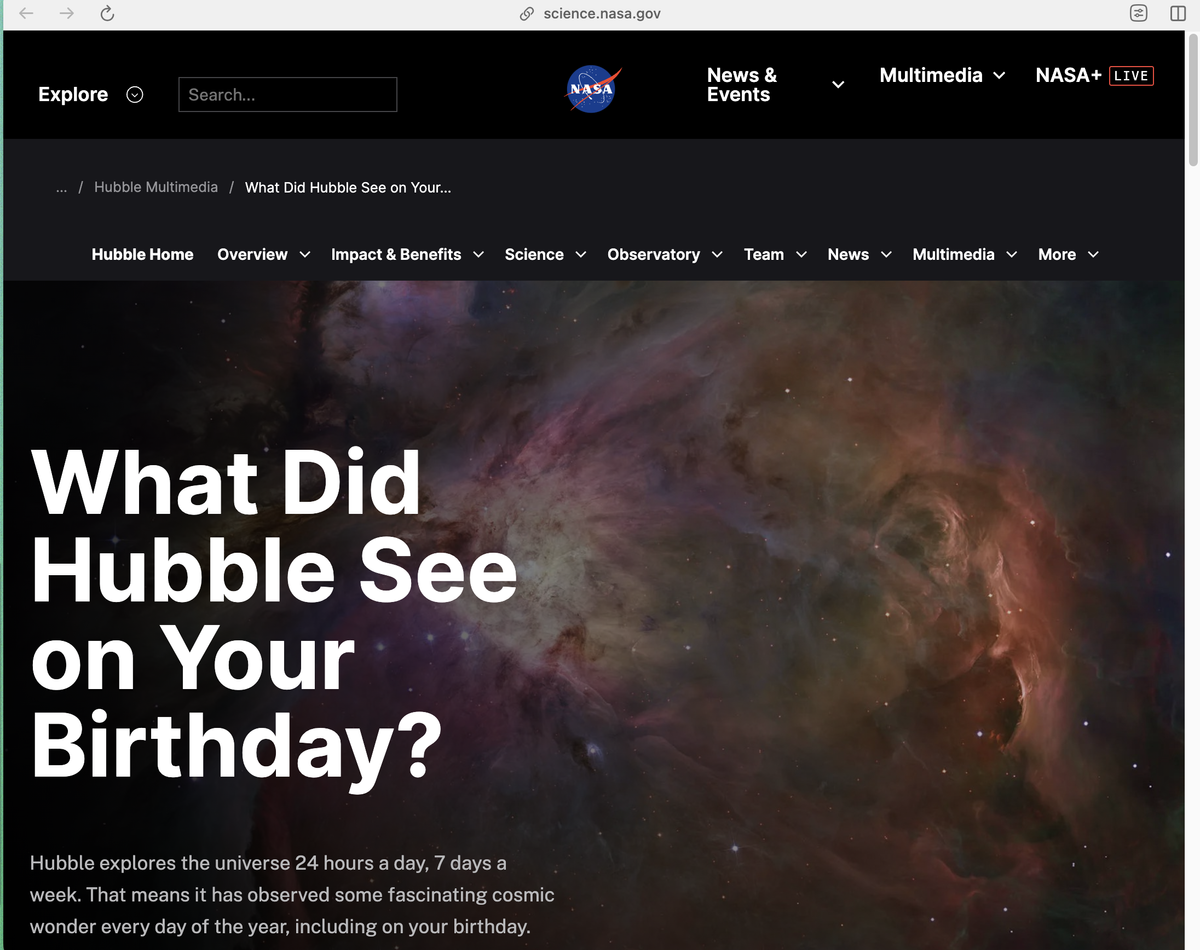This screenshot has height=950, width=1200.
Task: Click News in Hubble nav bar
Action: coord(848,254)
